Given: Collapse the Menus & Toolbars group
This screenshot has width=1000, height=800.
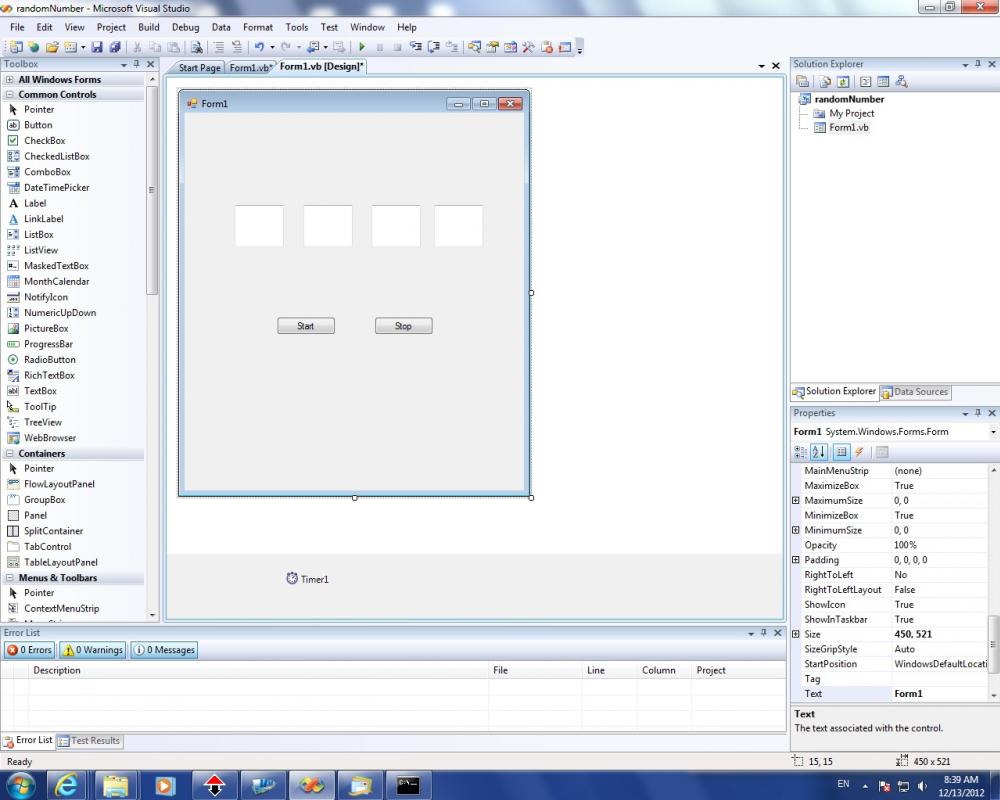Looking at the screenshot, I should coord(10,578).
